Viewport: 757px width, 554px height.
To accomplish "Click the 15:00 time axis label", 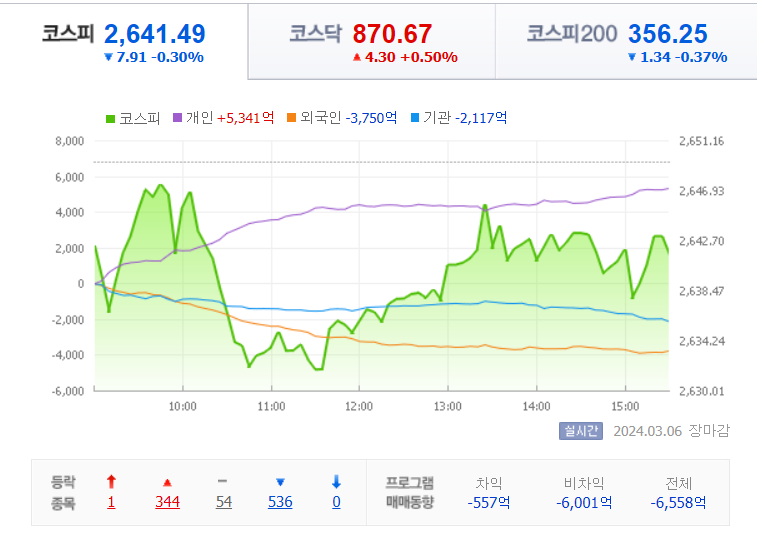I will 625,407.
